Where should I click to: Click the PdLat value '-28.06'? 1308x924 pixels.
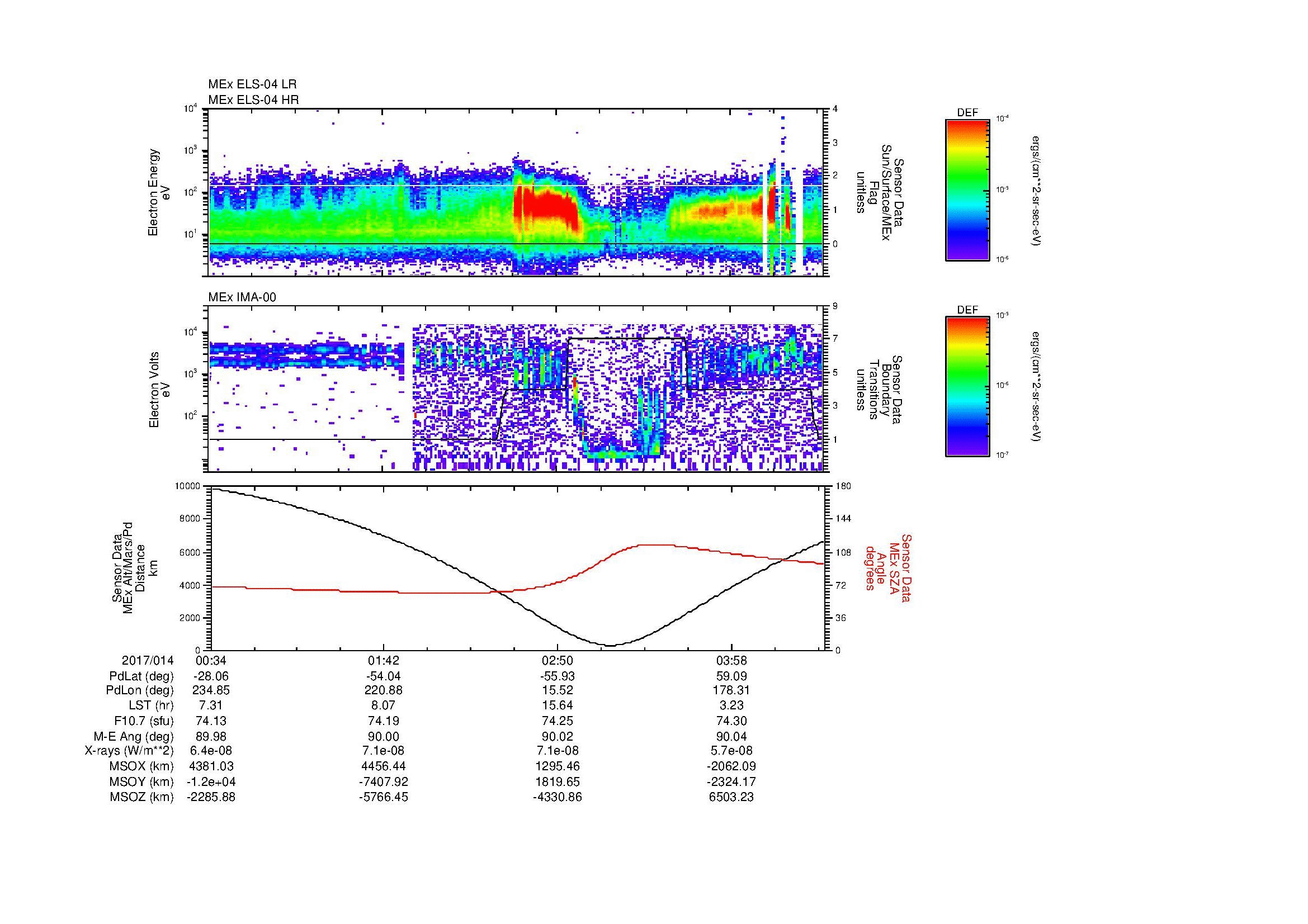211,676
